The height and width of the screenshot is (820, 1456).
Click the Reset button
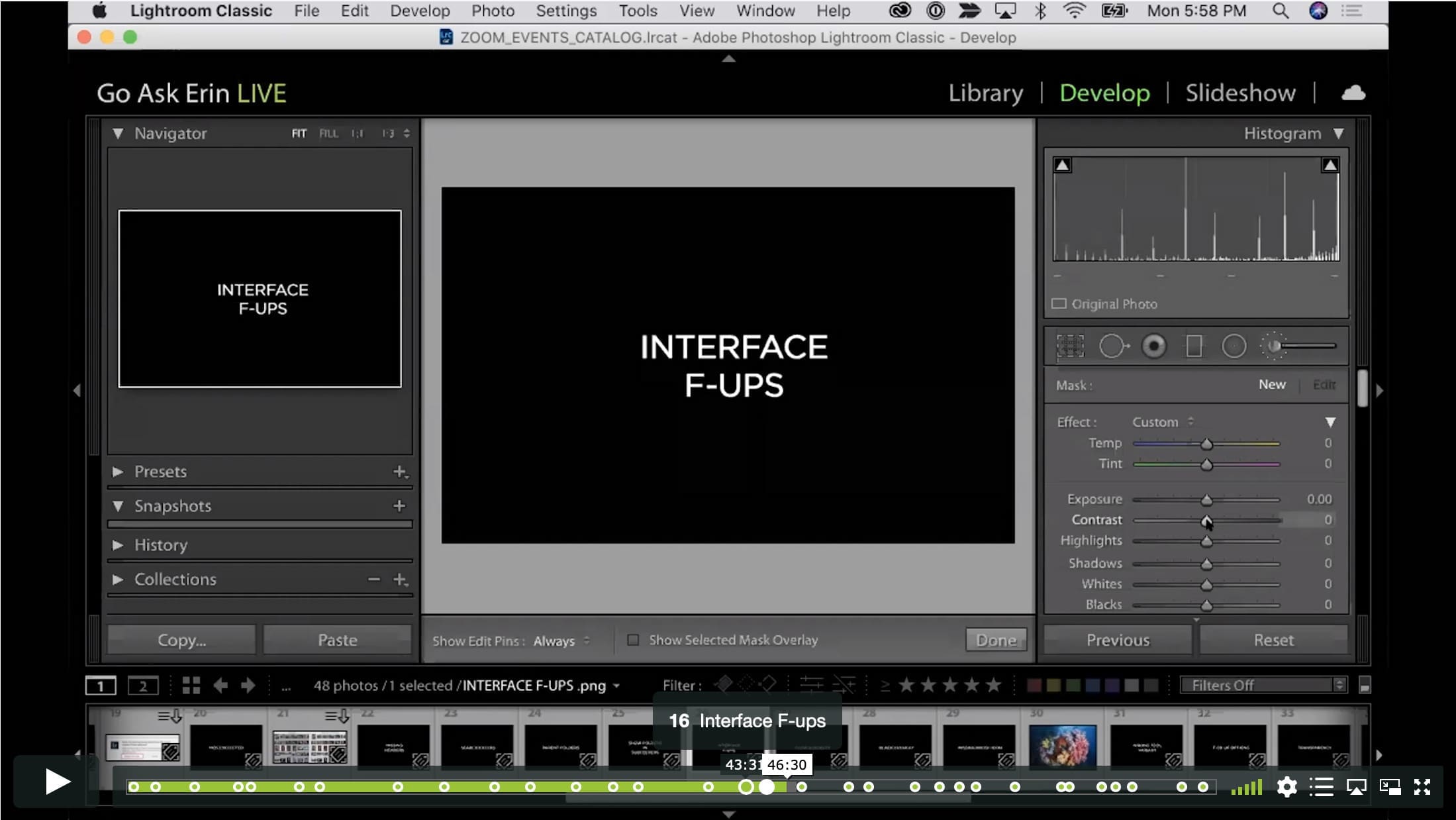[1273, 640]
